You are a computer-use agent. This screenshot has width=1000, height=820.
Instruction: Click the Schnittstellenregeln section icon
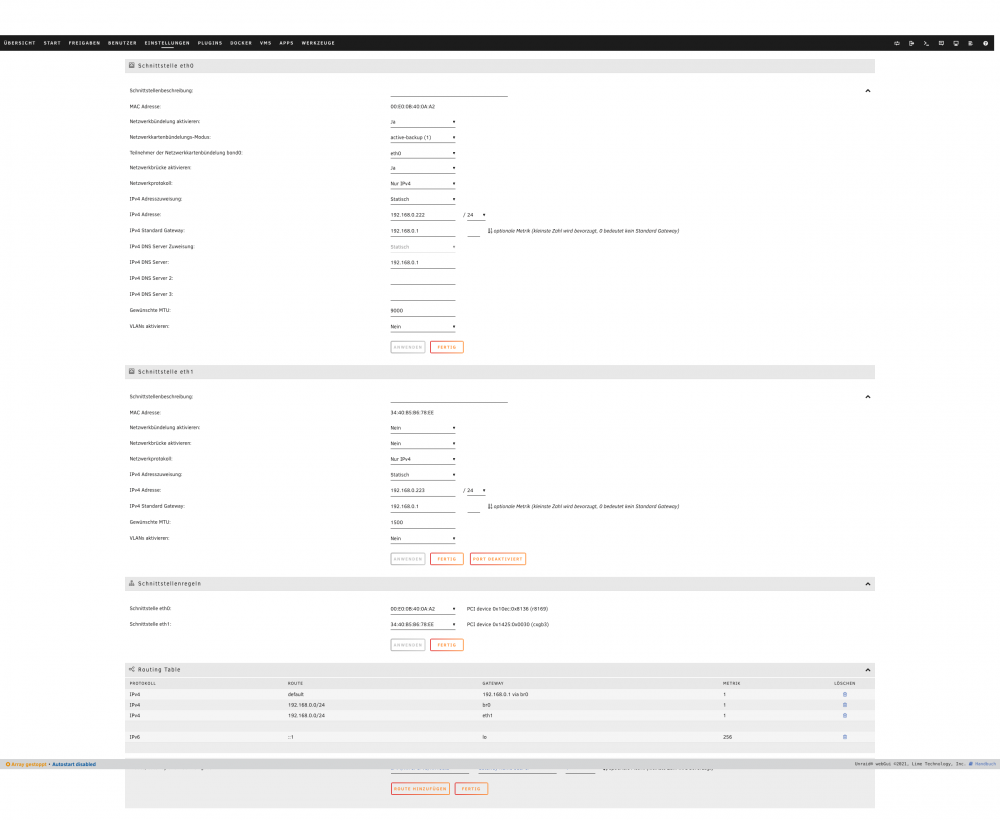coord(132,583)
